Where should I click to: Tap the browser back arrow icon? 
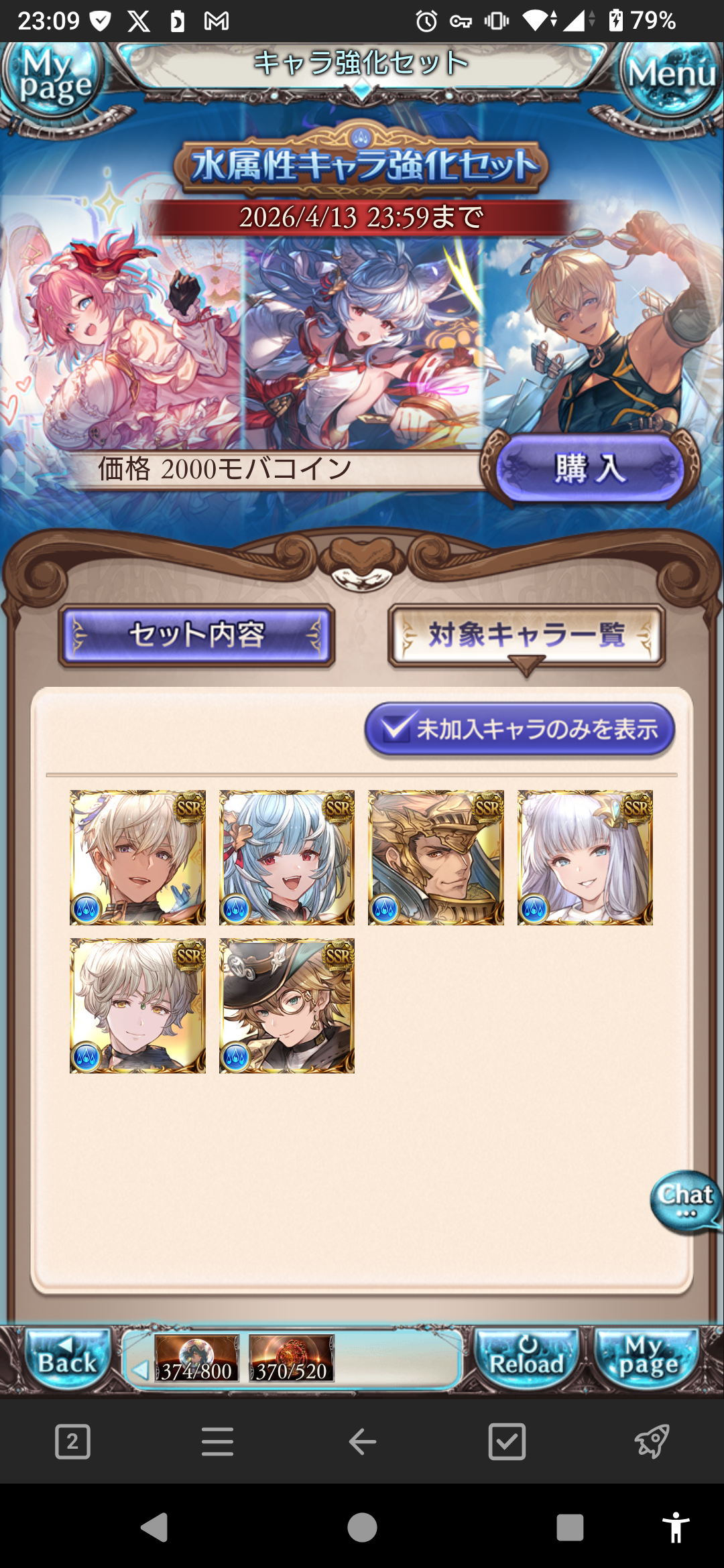(362, 1441)
